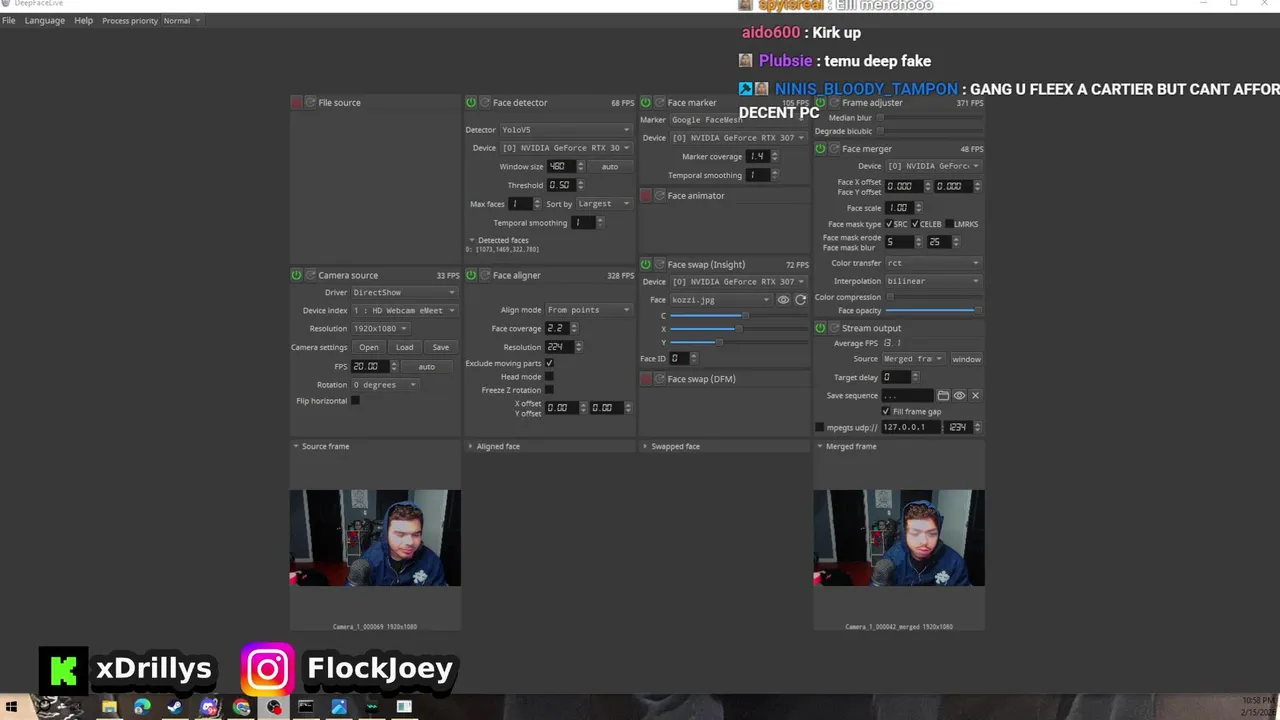1280x720 pixels.
Task: Turn on Face swap (DFM) power icon
Action: point(646,379)
